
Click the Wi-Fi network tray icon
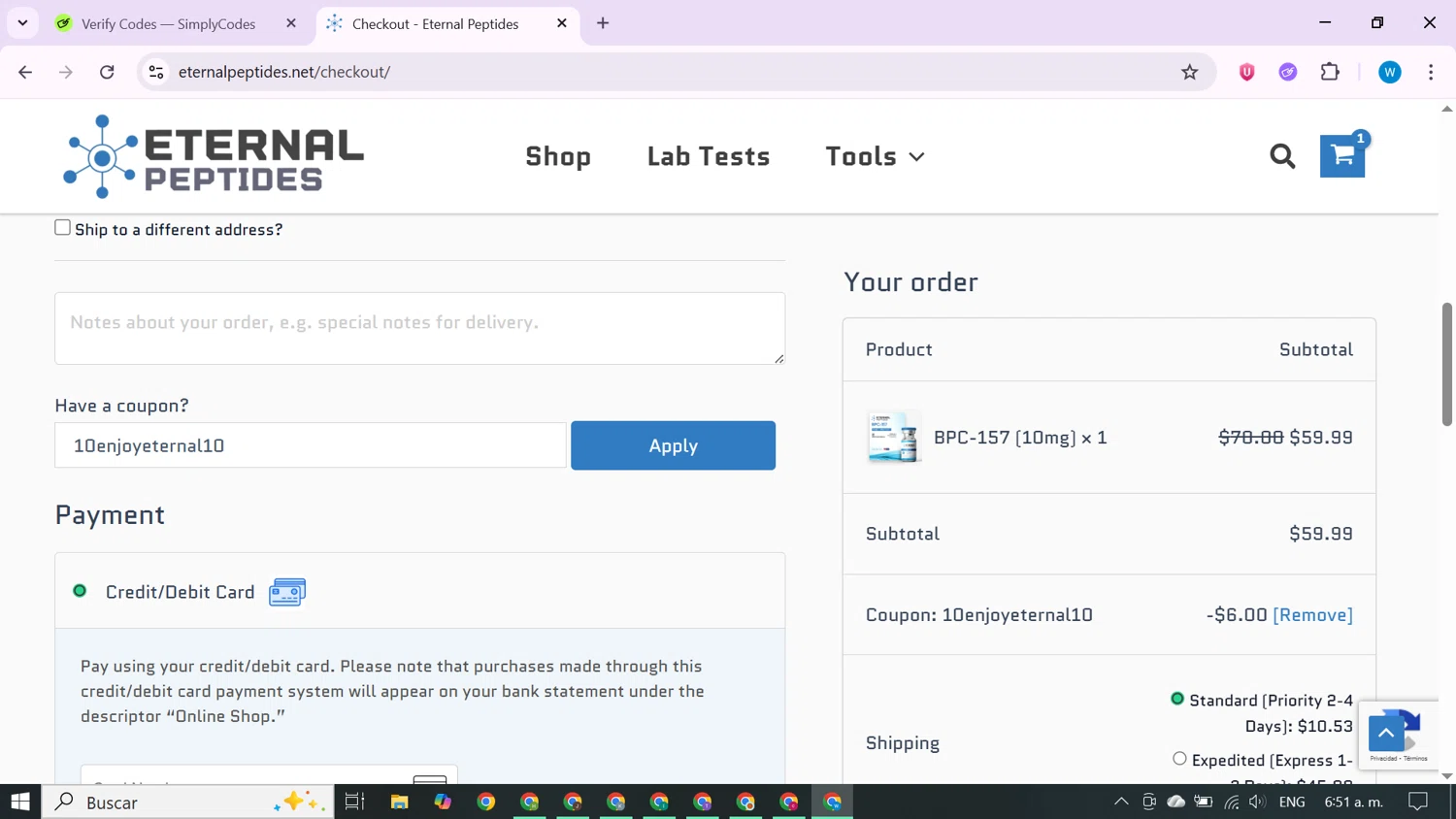coord(1231,802)
